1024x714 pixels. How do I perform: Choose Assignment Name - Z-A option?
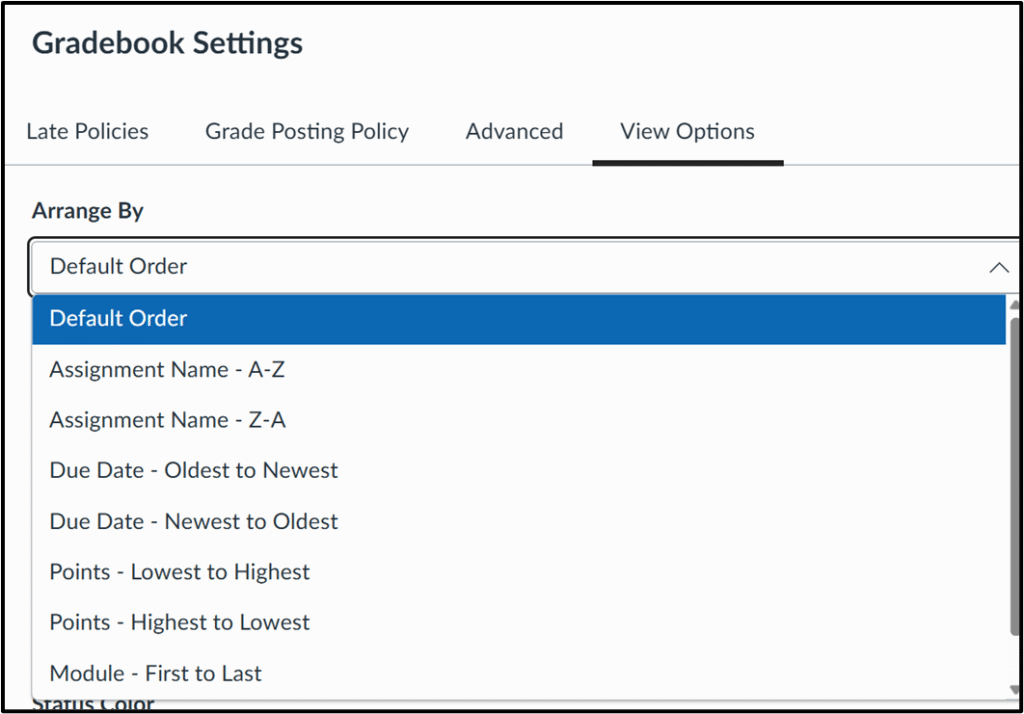pyautogui.click(x=167, y=421)
